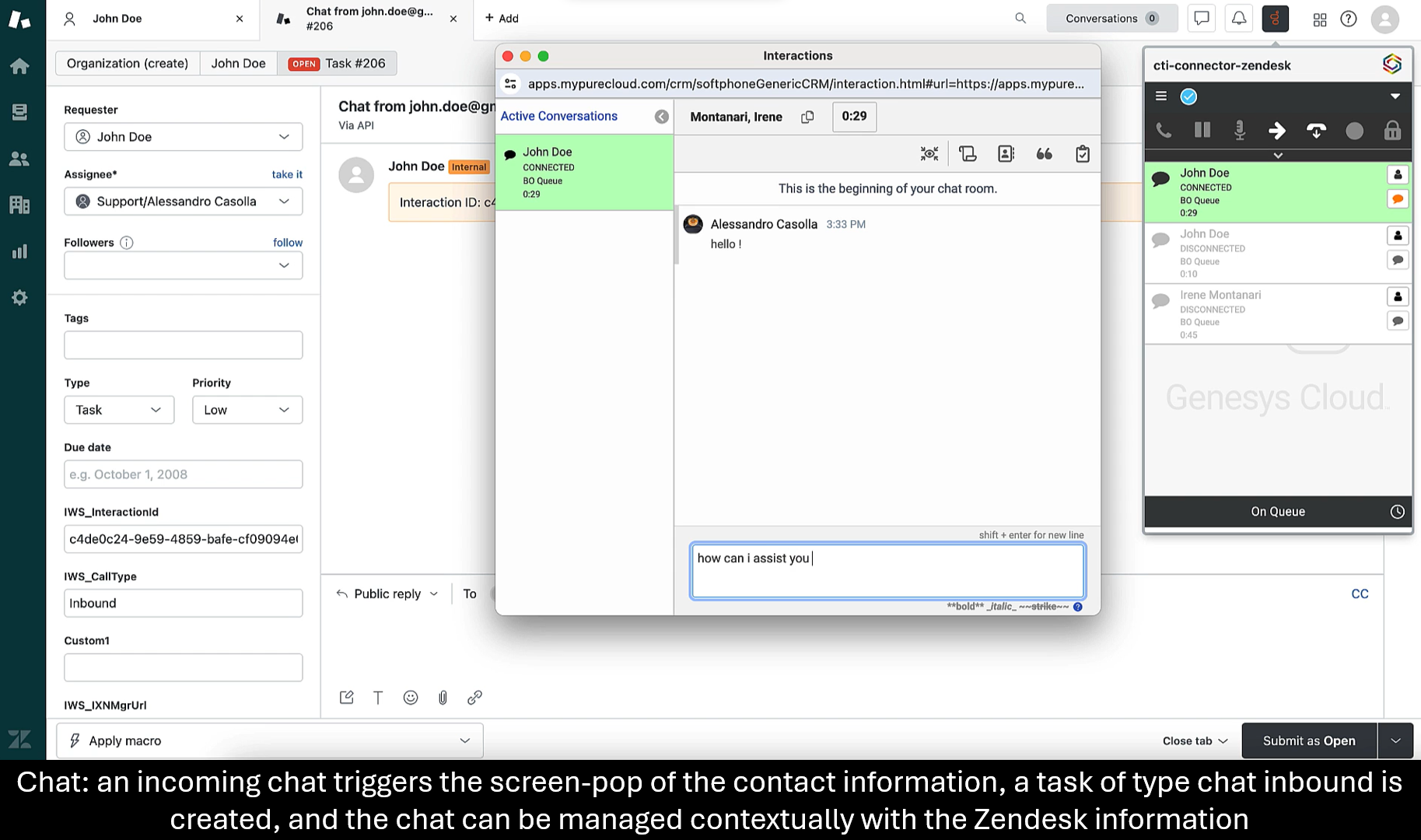The image size is (1421, 840).
Task: Click the hold/pause icon in the softphone
Action: tap(1202, 131)
